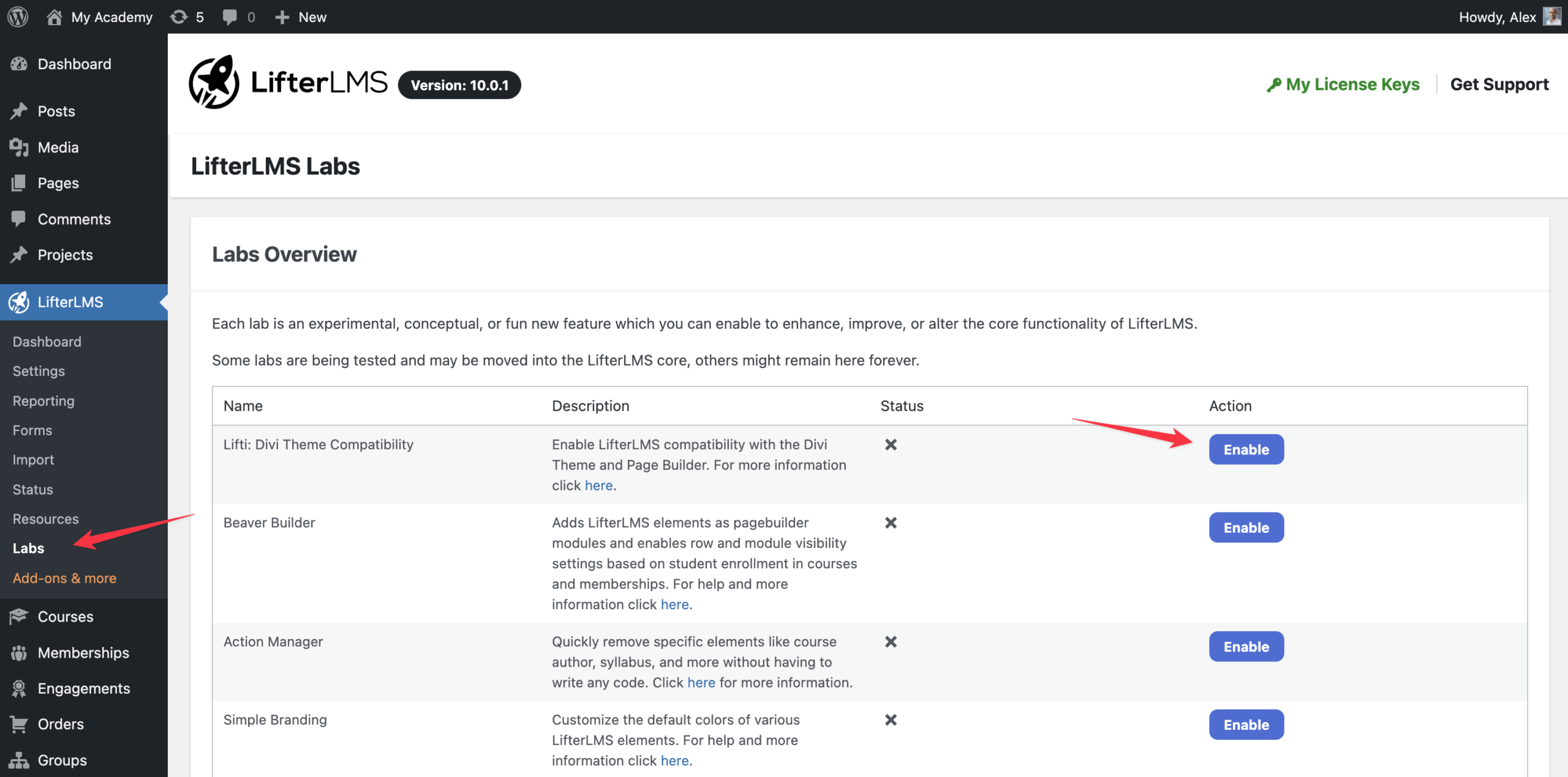Open Get Support link
Viewport: 1568px width, 777px height.
click(x=1499, y=84)
